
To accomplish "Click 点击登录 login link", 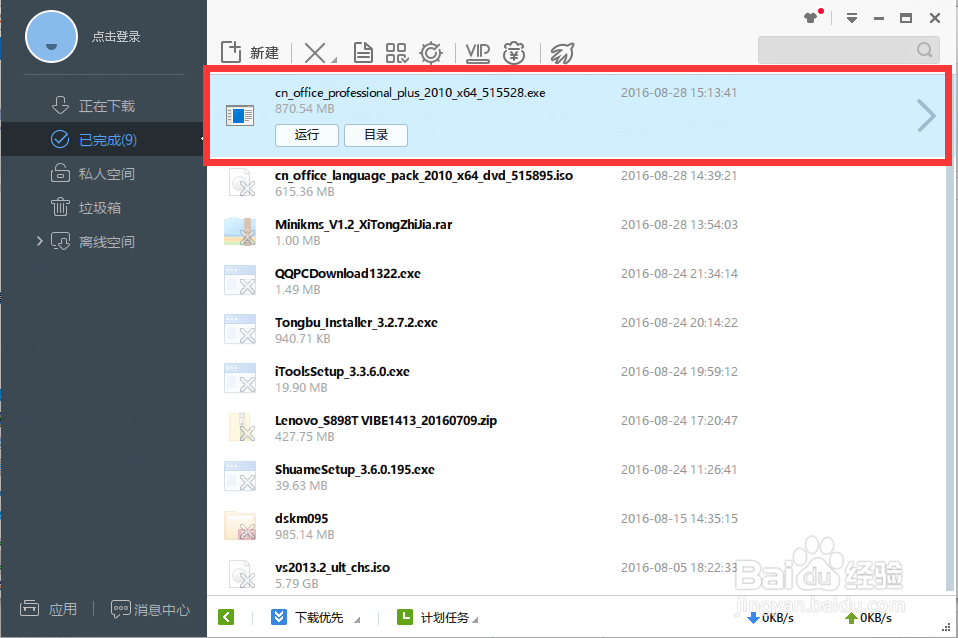I will [x=116, y=37].
